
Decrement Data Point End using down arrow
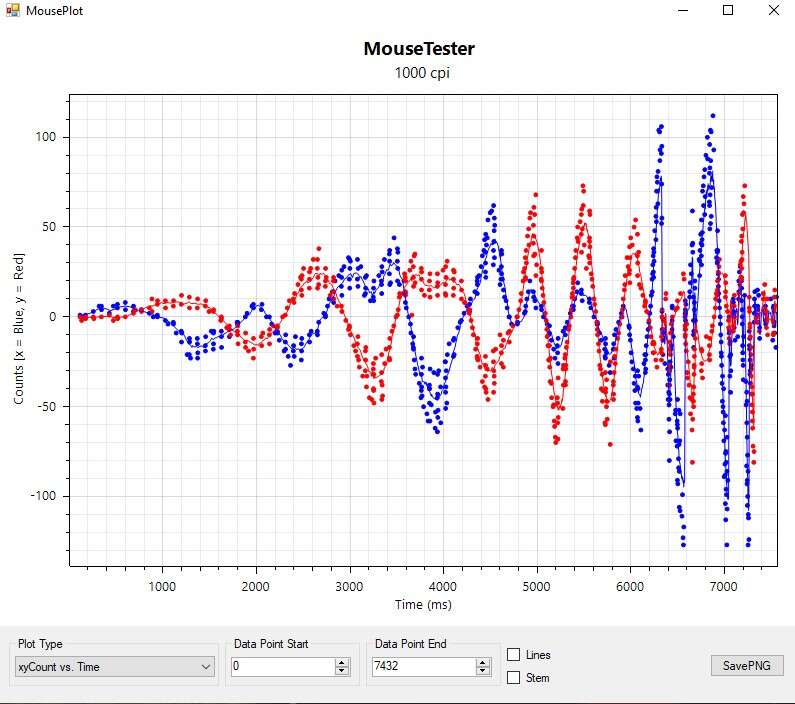point(484,670)
